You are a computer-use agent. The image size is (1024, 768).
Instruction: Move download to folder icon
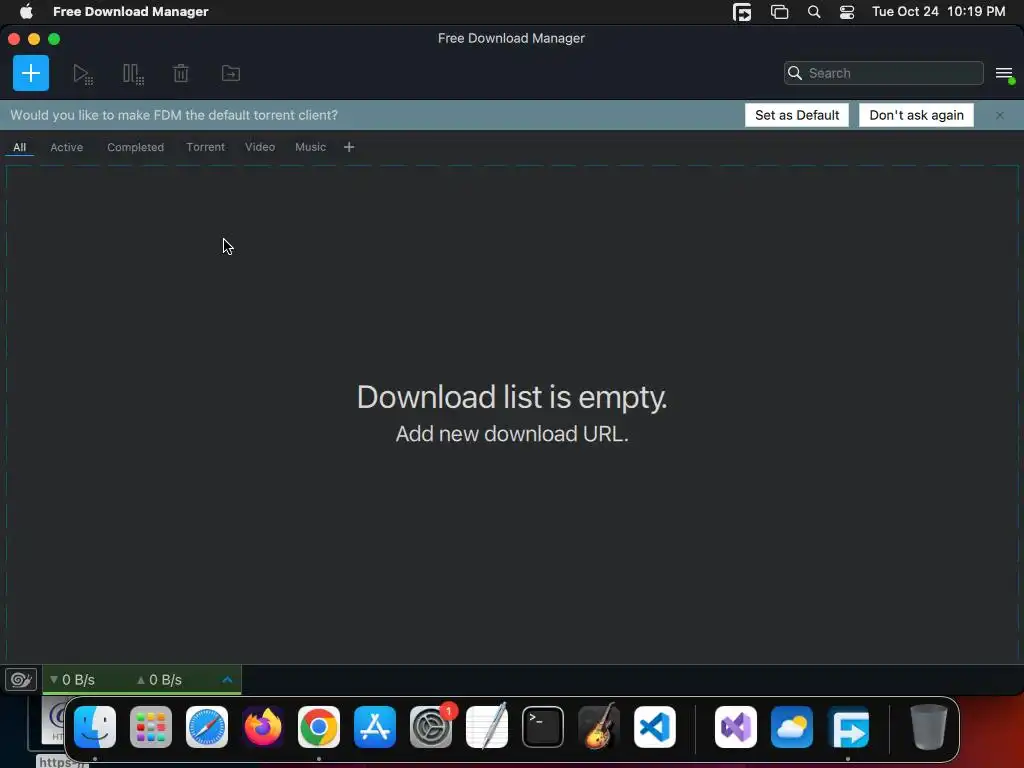pos(231,73)
